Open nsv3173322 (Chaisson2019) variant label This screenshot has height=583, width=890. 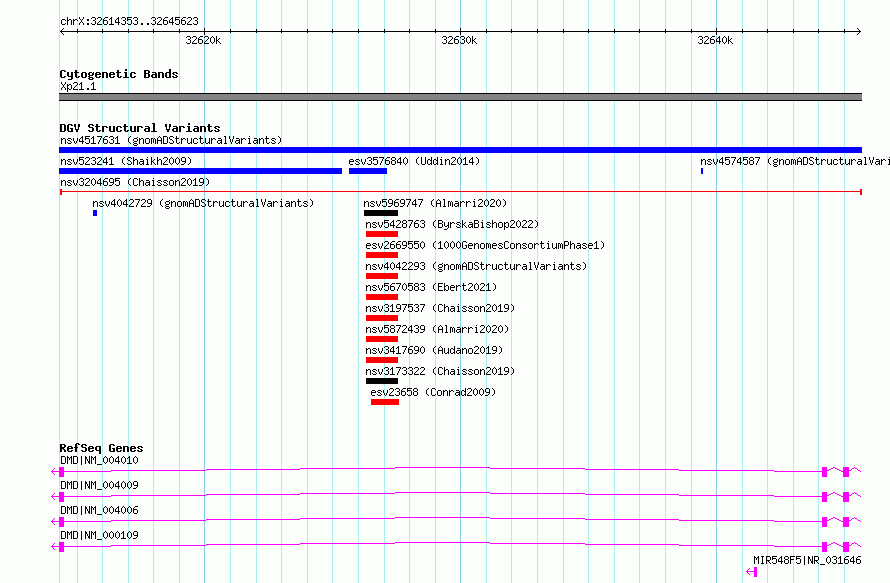pyautogui.click(x=440, y=371)
